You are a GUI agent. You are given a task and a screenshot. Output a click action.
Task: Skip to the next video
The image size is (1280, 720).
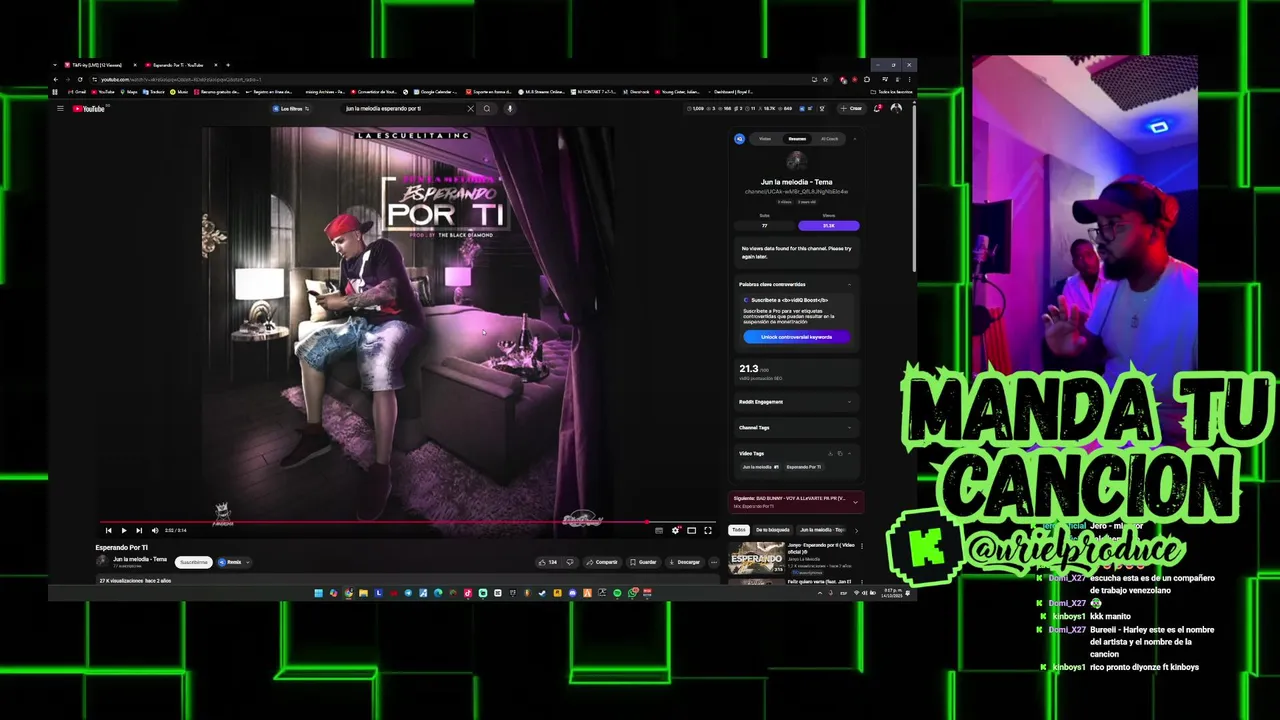[139, 530]
